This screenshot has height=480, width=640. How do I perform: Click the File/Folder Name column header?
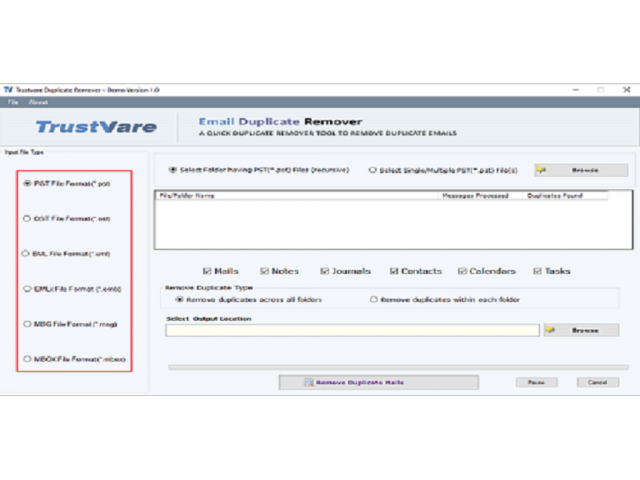[297, 196]
